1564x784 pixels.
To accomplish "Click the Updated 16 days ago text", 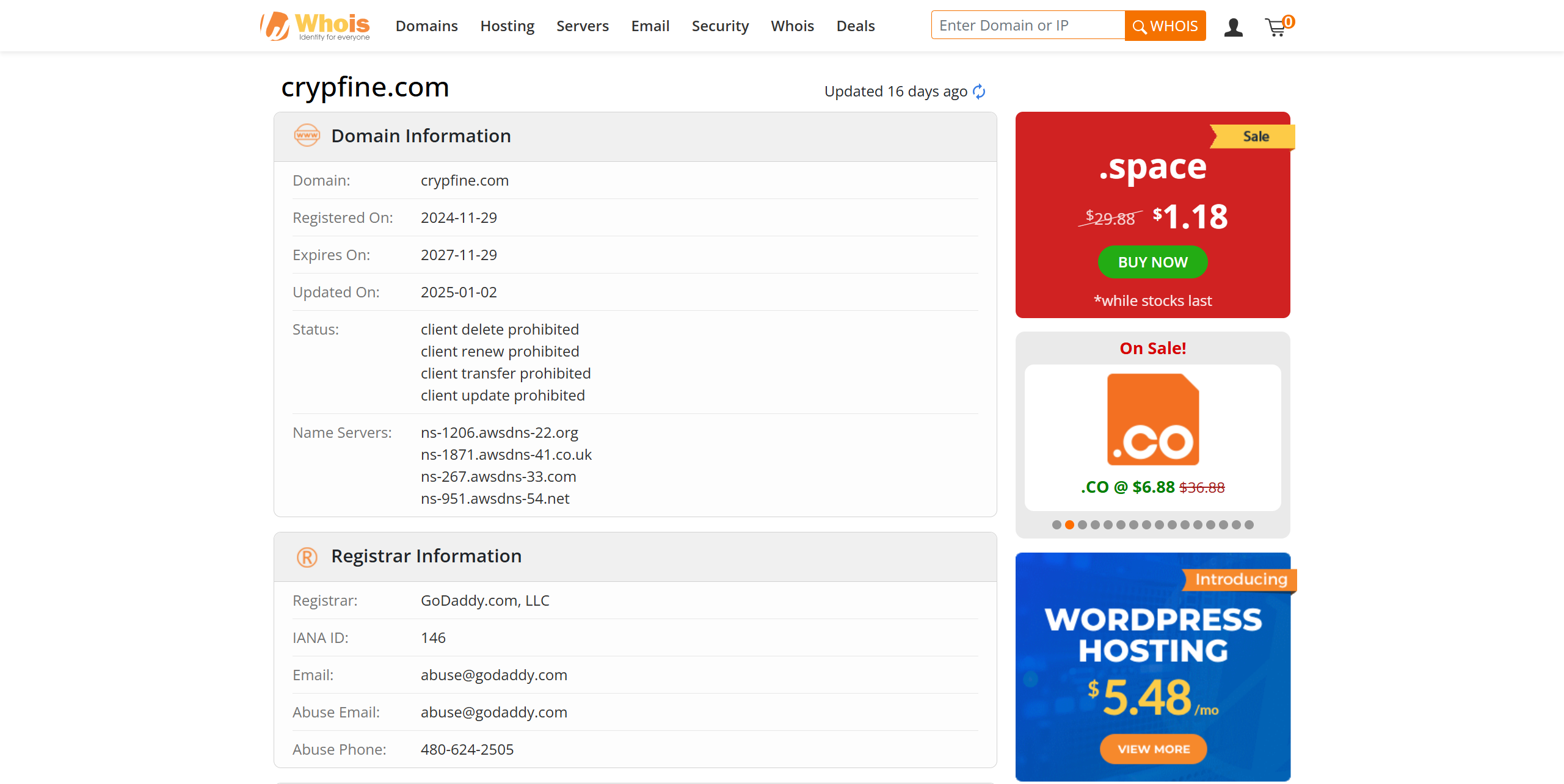I will [x=895, y=92].
